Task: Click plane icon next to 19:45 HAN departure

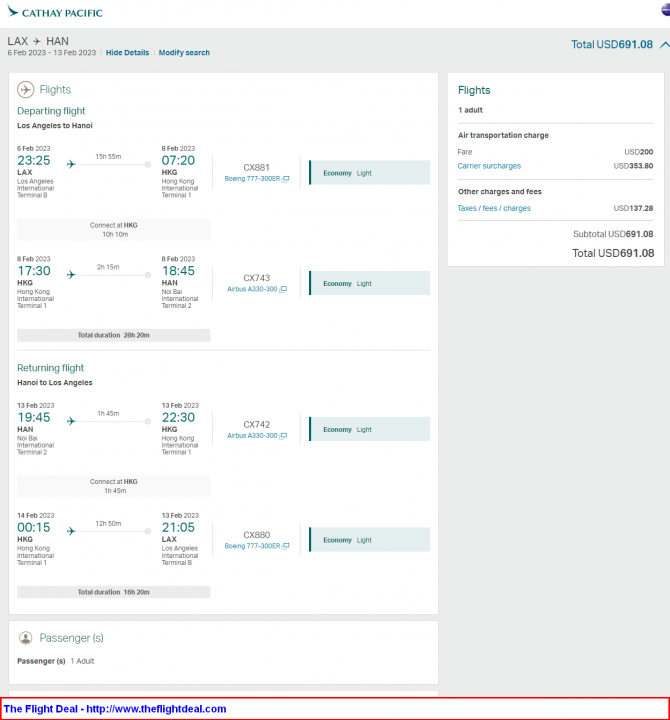Action: pyautogui.click(x=71, y=421)
